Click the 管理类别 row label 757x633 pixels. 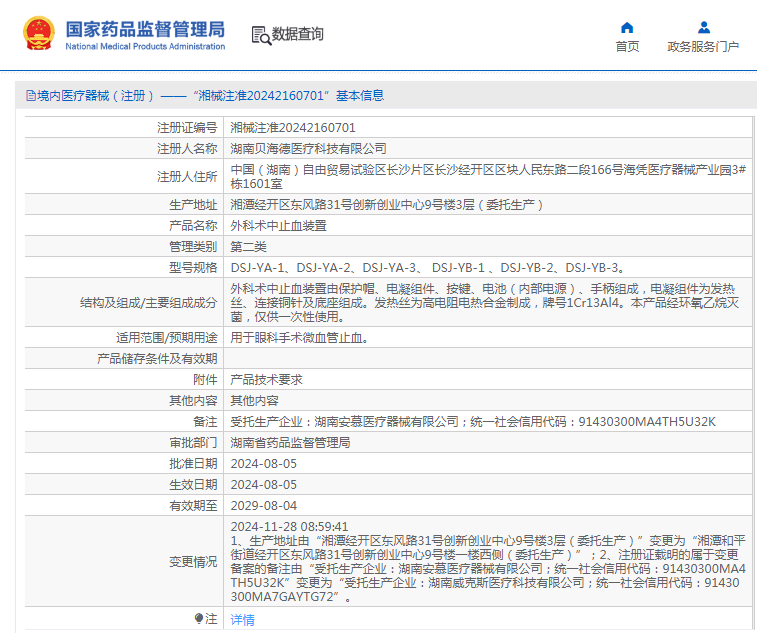(x=193, y=247)
